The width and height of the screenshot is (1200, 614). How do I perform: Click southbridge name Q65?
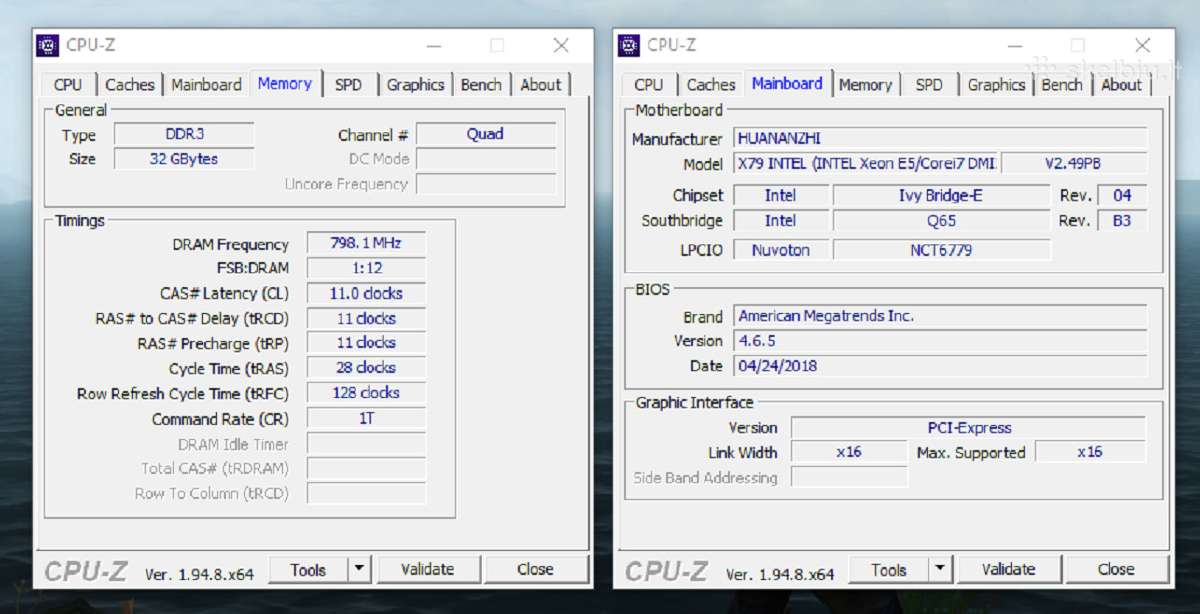pos(941,221)
